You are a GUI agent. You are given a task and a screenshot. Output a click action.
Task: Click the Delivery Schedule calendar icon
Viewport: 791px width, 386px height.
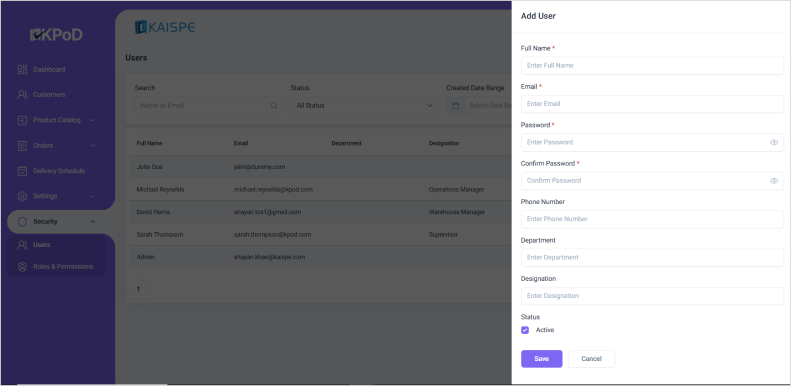coord(22,171)
